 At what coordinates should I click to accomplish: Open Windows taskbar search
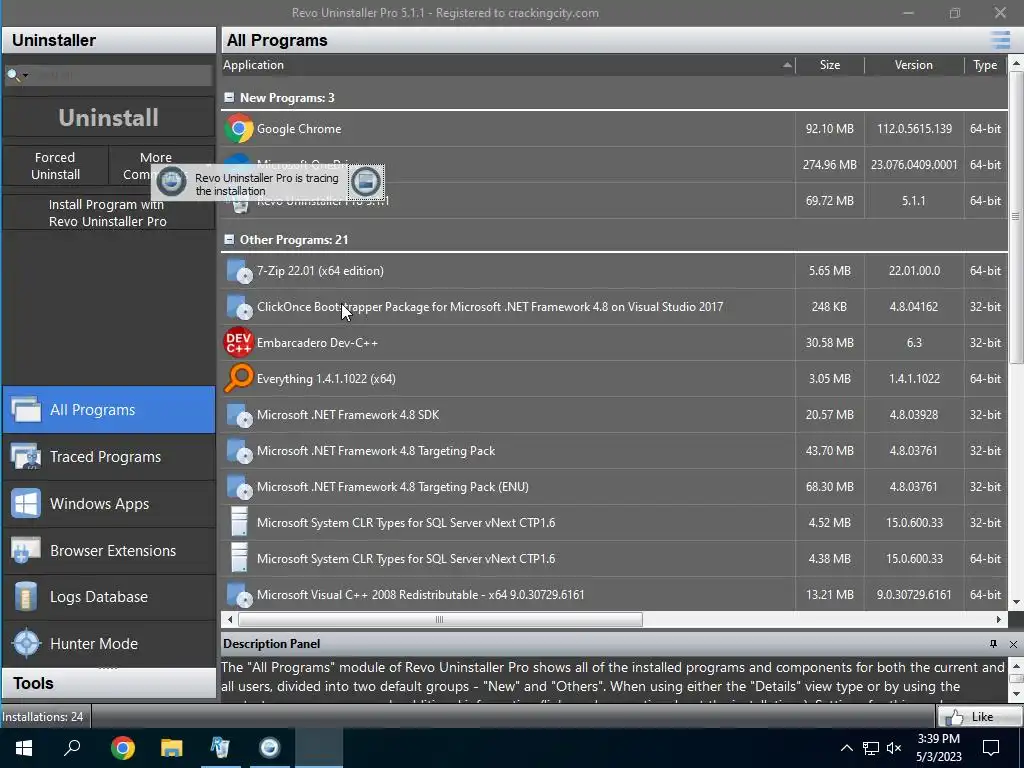pyautogui.click(x=72, y=748)
